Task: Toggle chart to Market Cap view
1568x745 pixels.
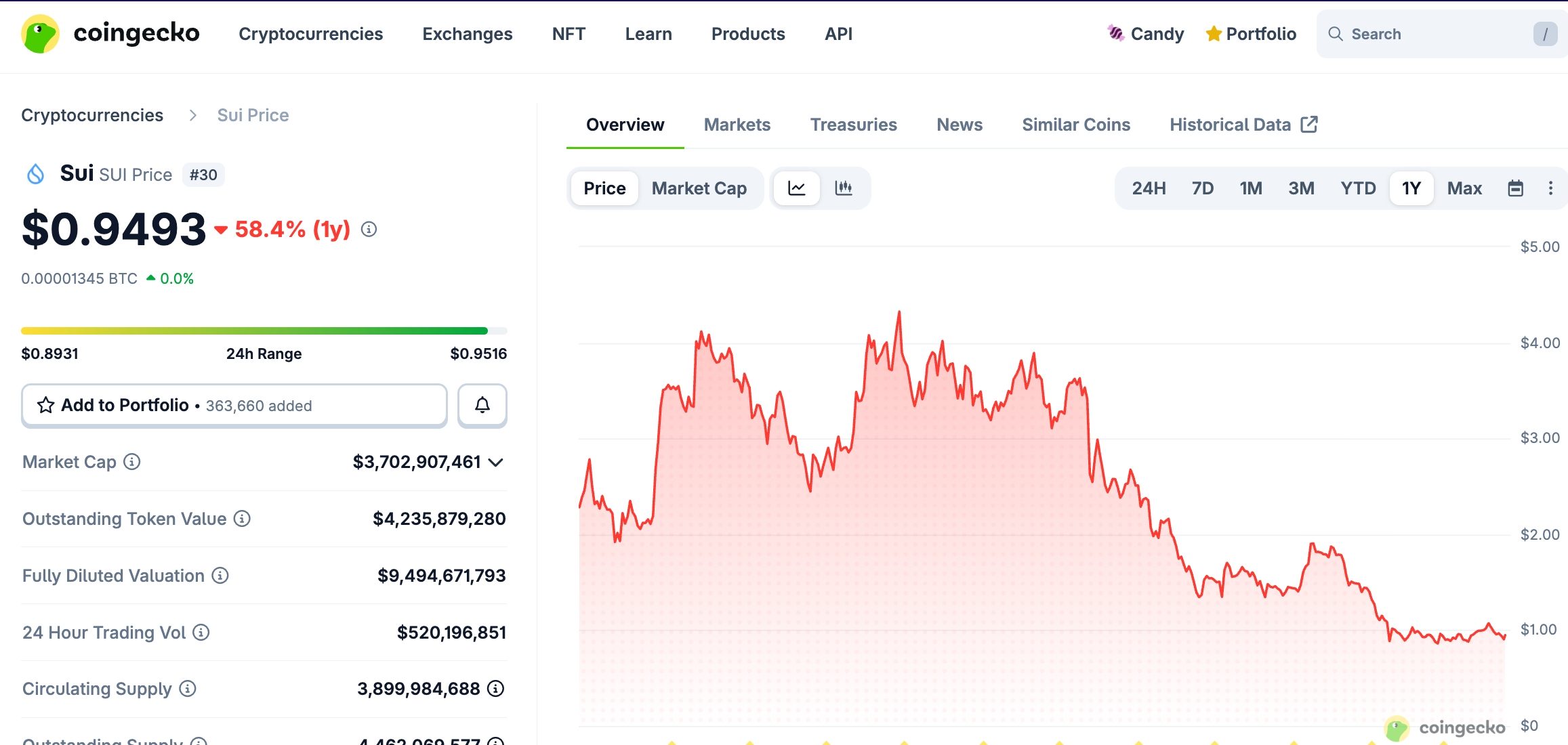Action: tap(699, 188)
